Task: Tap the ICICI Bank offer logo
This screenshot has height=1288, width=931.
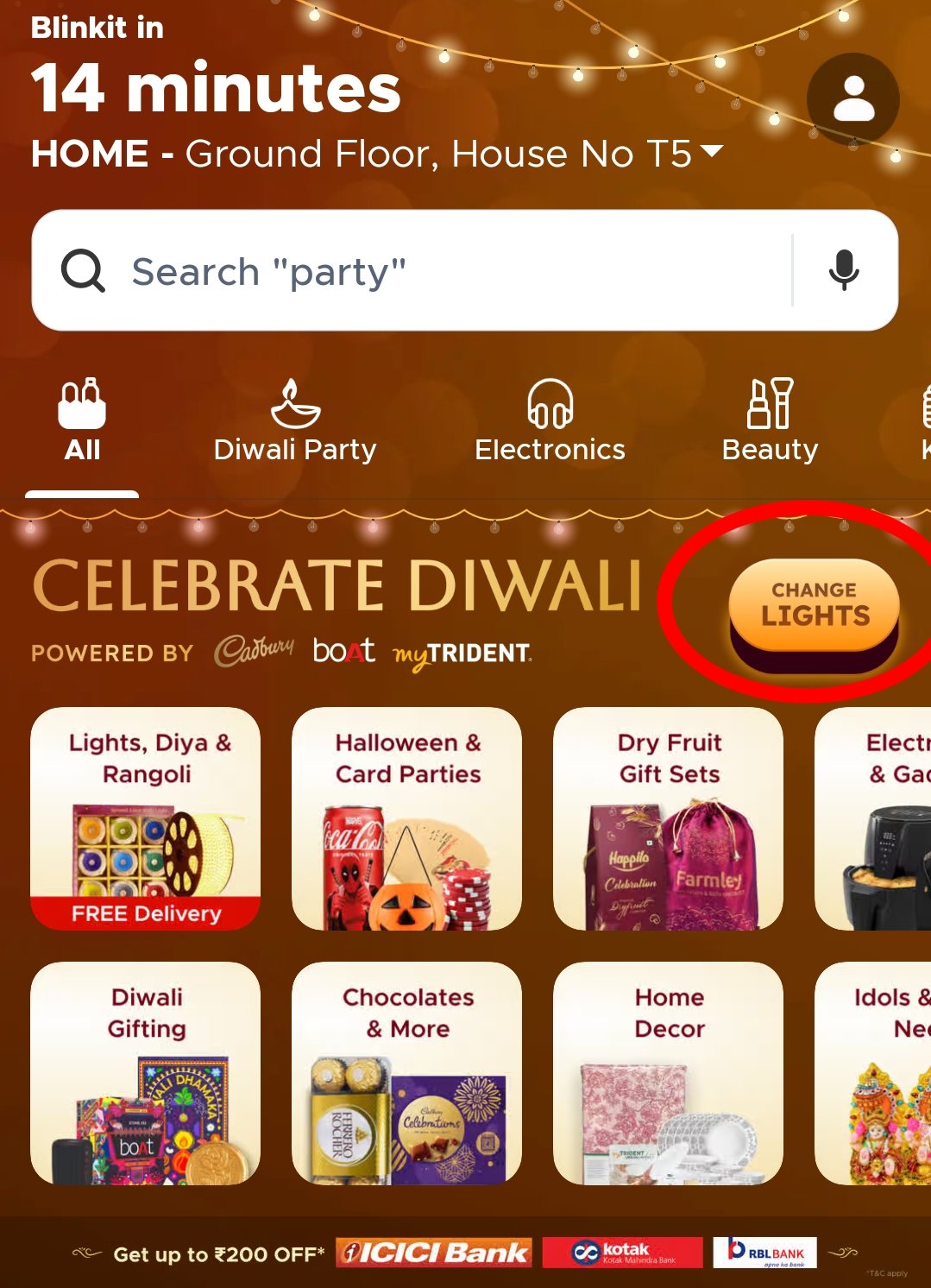Action: 434,1253
